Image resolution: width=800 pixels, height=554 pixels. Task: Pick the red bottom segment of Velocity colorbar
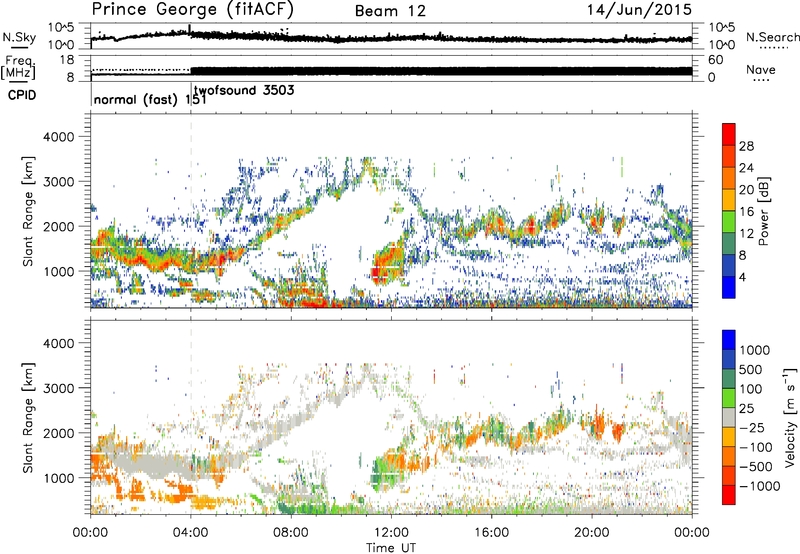pos(729,495)
